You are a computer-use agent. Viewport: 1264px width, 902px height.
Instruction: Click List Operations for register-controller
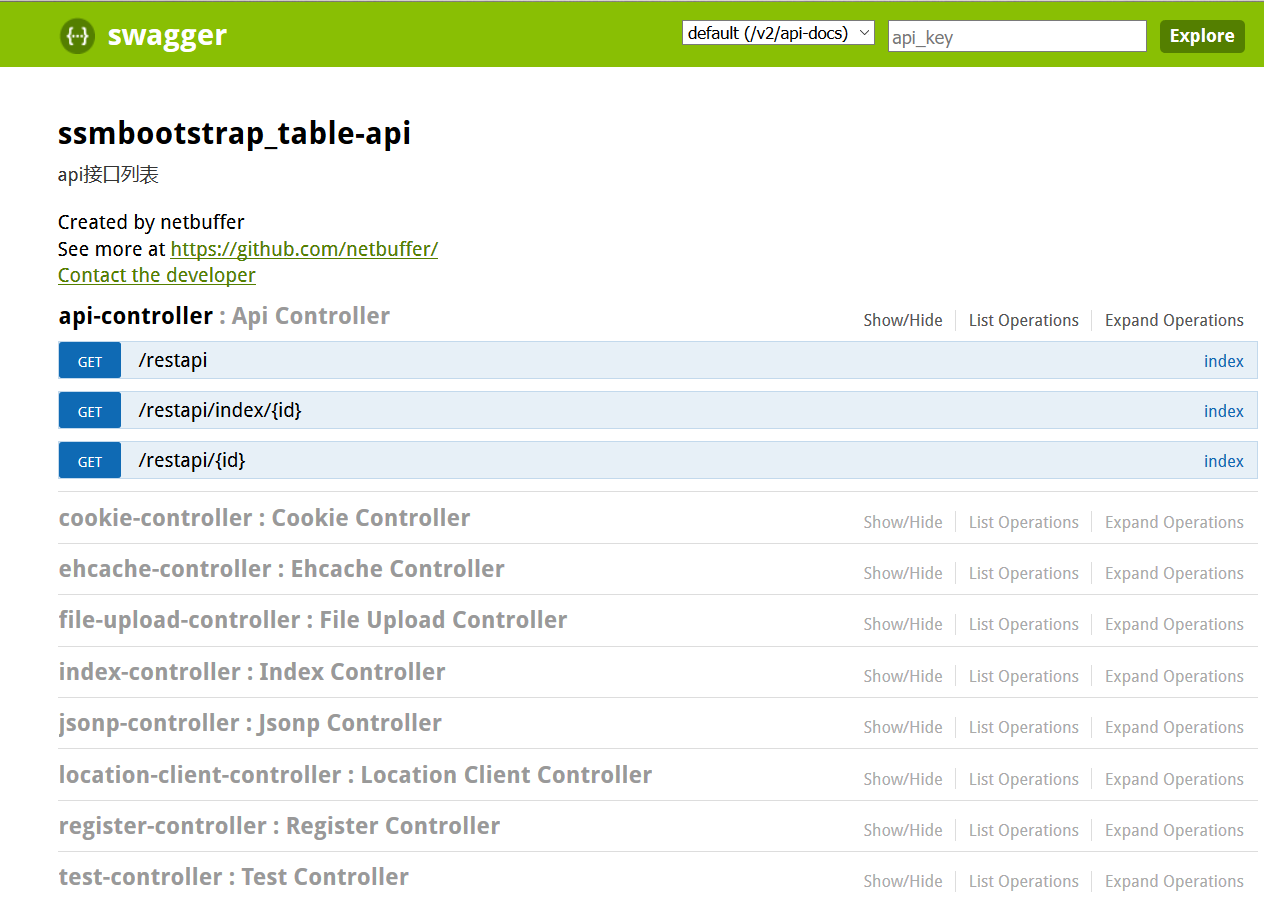1024,831
